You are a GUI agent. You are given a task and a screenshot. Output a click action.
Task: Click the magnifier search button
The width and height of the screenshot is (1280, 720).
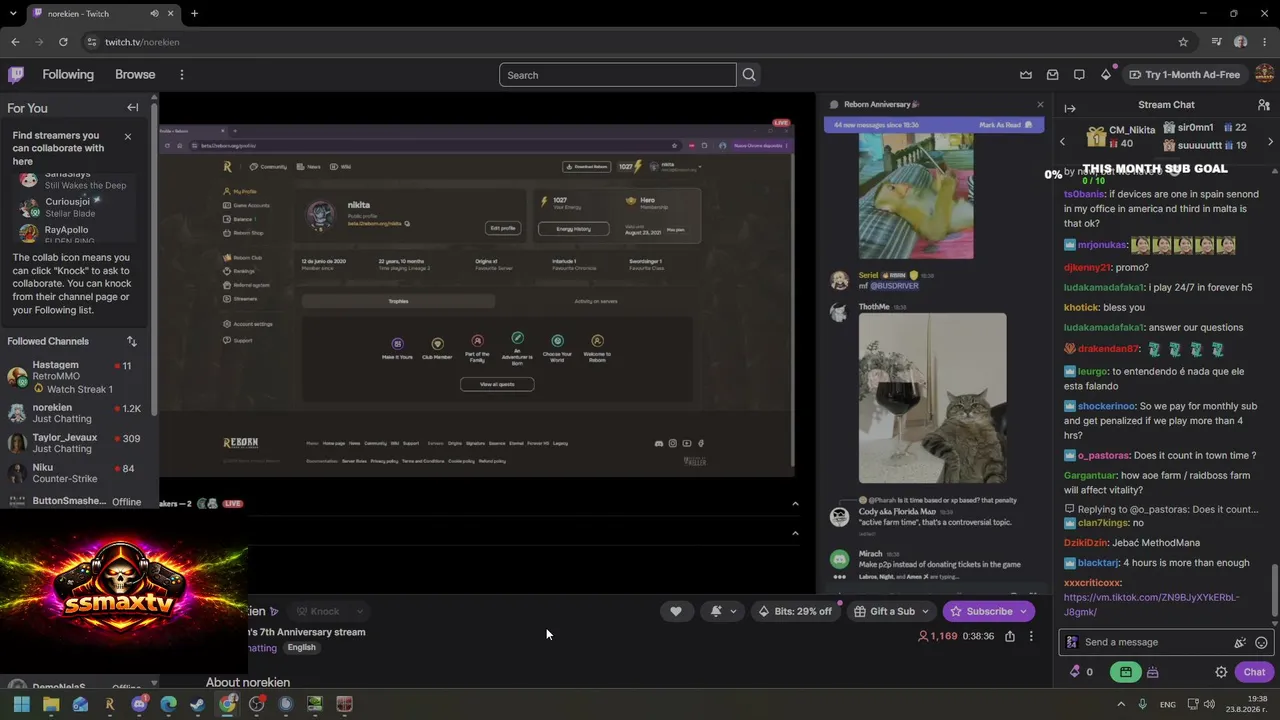(749, 75)
